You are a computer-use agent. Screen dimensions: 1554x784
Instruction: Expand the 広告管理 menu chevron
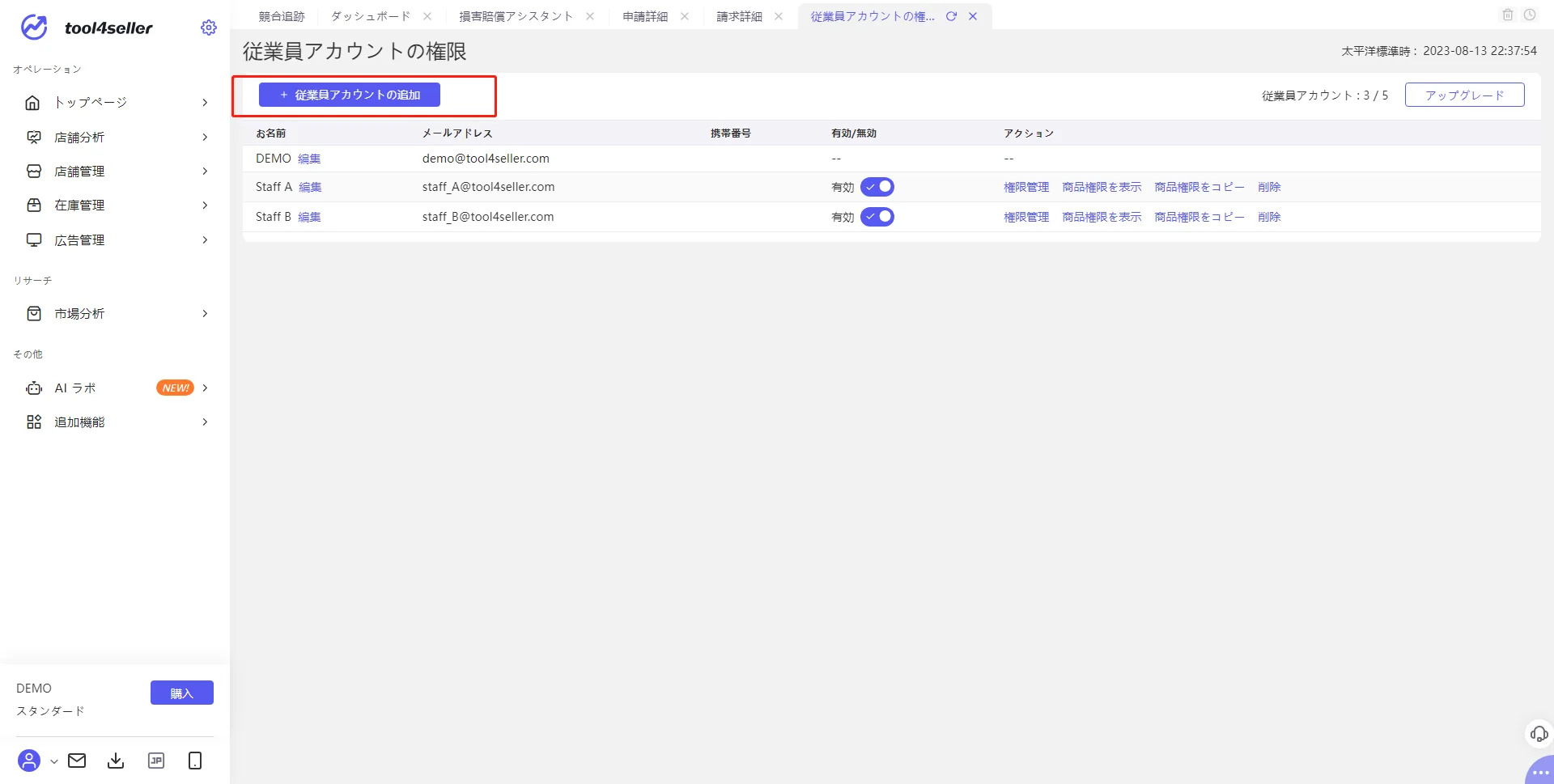click(x=205, y=240)
